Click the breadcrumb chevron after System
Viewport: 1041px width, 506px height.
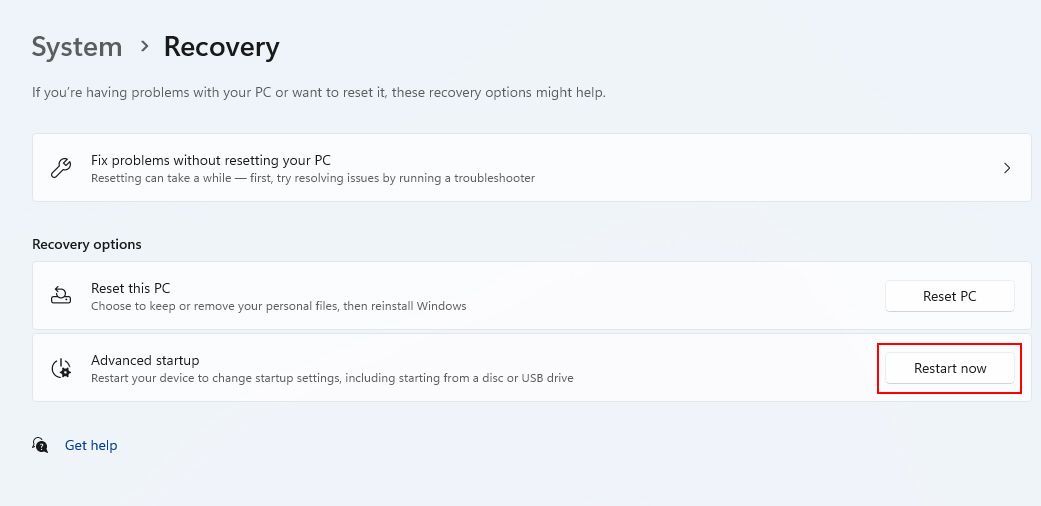pyautogui.click(x=144, y=46)
